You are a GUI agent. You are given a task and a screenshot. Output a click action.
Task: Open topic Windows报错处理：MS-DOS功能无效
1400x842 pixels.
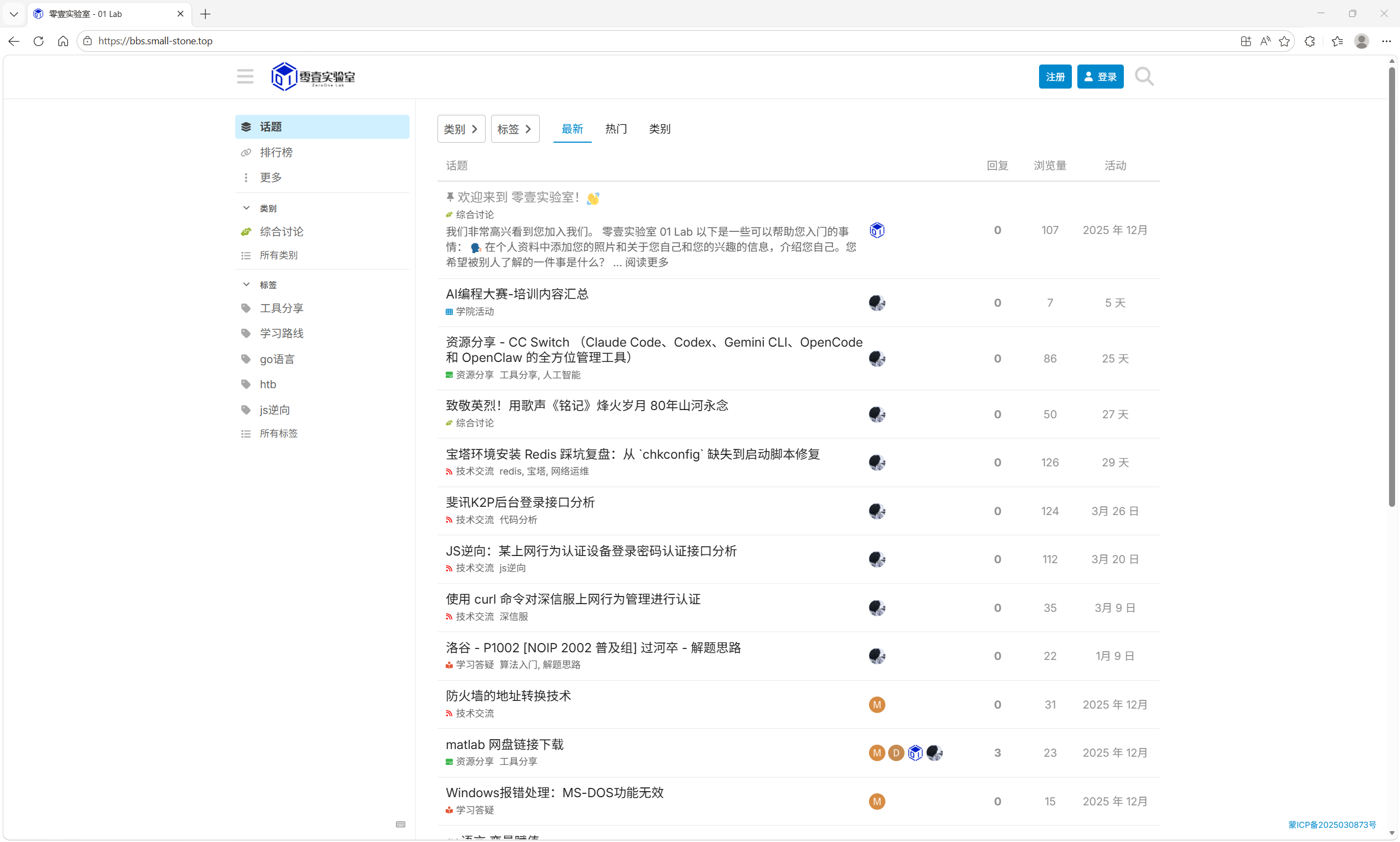point(555,792)
